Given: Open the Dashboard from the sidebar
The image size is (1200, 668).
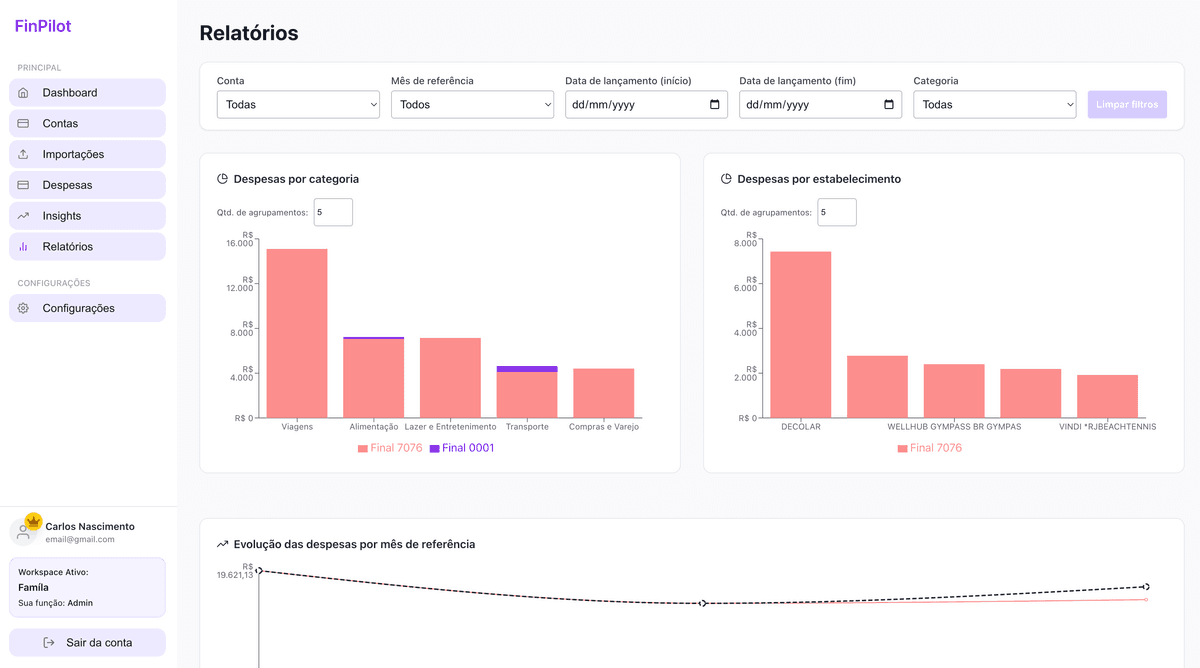Looking at the screenshot, I should tap(87, 92).
